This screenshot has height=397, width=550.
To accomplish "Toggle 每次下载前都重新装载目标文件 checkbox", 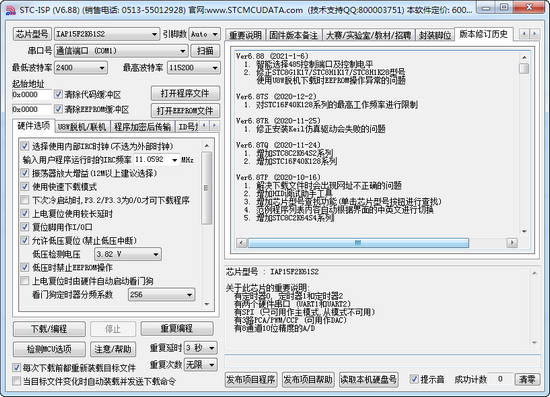I will pyautogui.click(x=16, y=368).
